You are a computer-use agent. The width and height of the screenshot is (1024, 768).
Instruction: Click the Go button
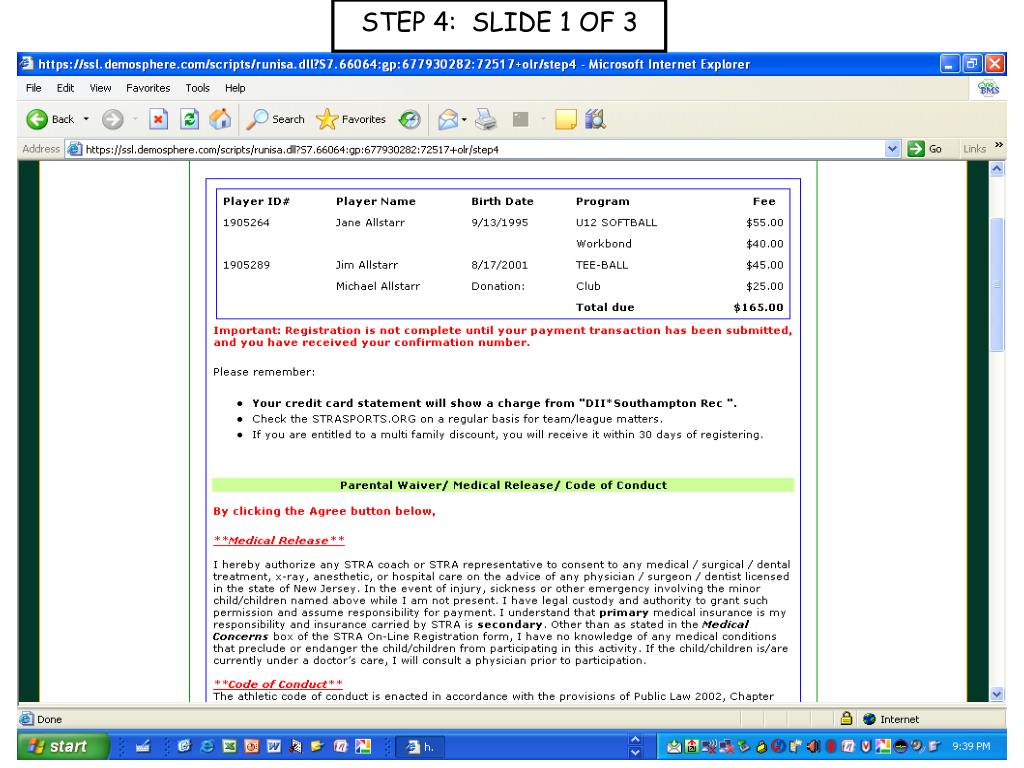(925, 150)
